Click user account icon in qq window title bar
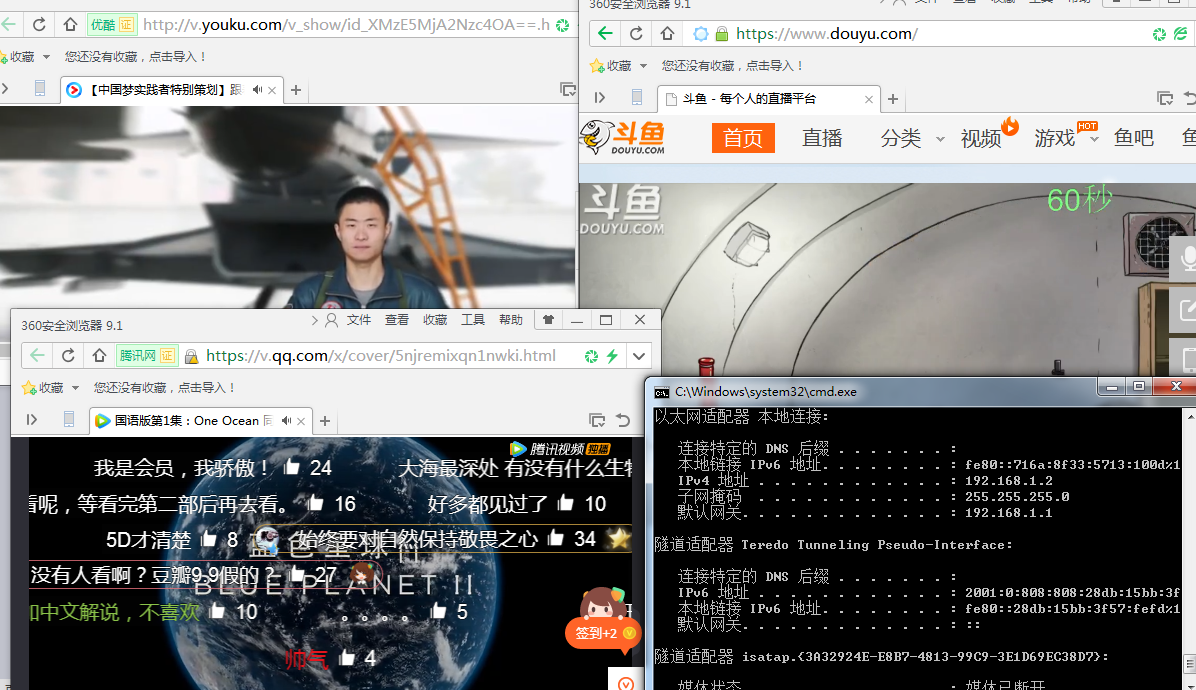The width and height of the screenshot is (1196, 690). pyautogui.click(x=331, y=320)
